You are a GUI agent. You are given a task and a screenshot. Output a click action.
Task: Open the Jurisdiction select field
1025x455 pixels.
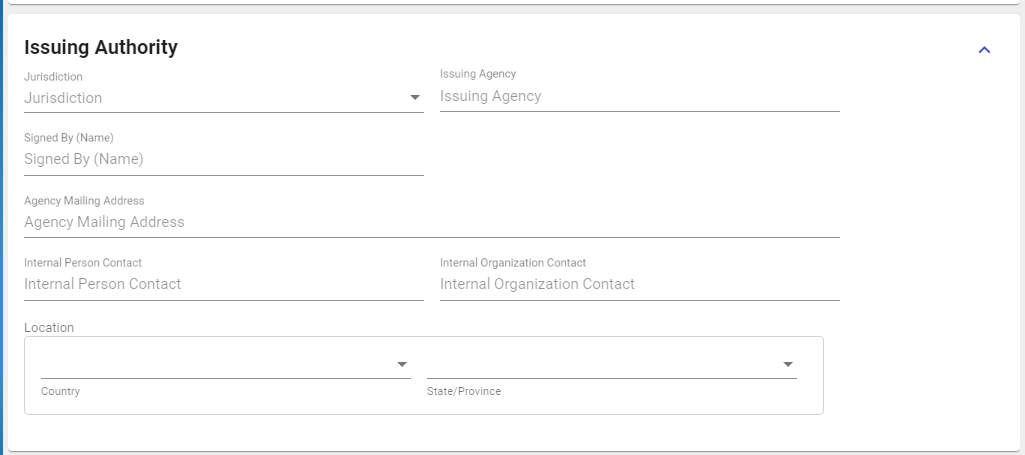click(x=210, y=98)
